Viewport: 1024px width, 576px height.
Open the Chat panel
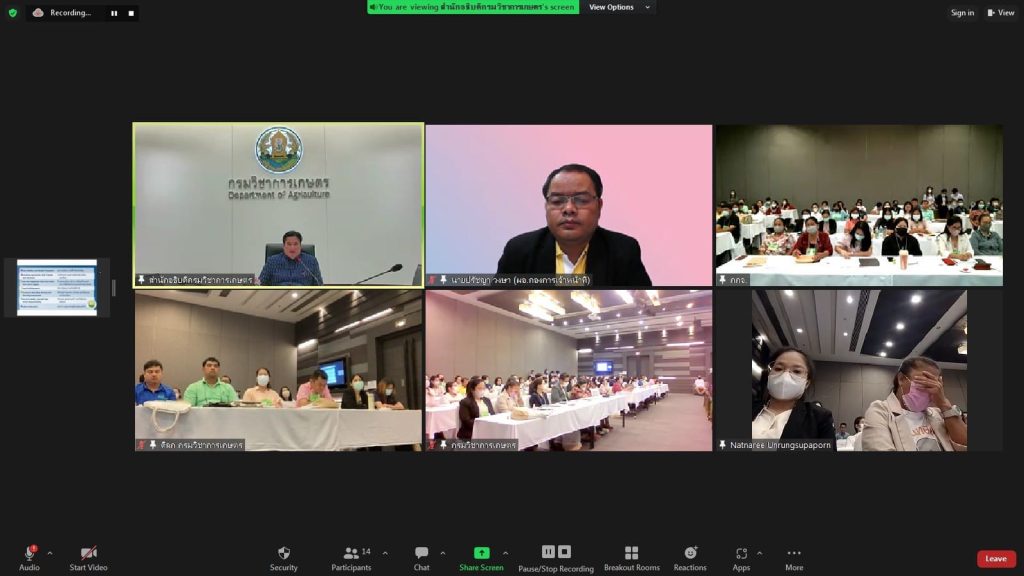coord(421,553)
